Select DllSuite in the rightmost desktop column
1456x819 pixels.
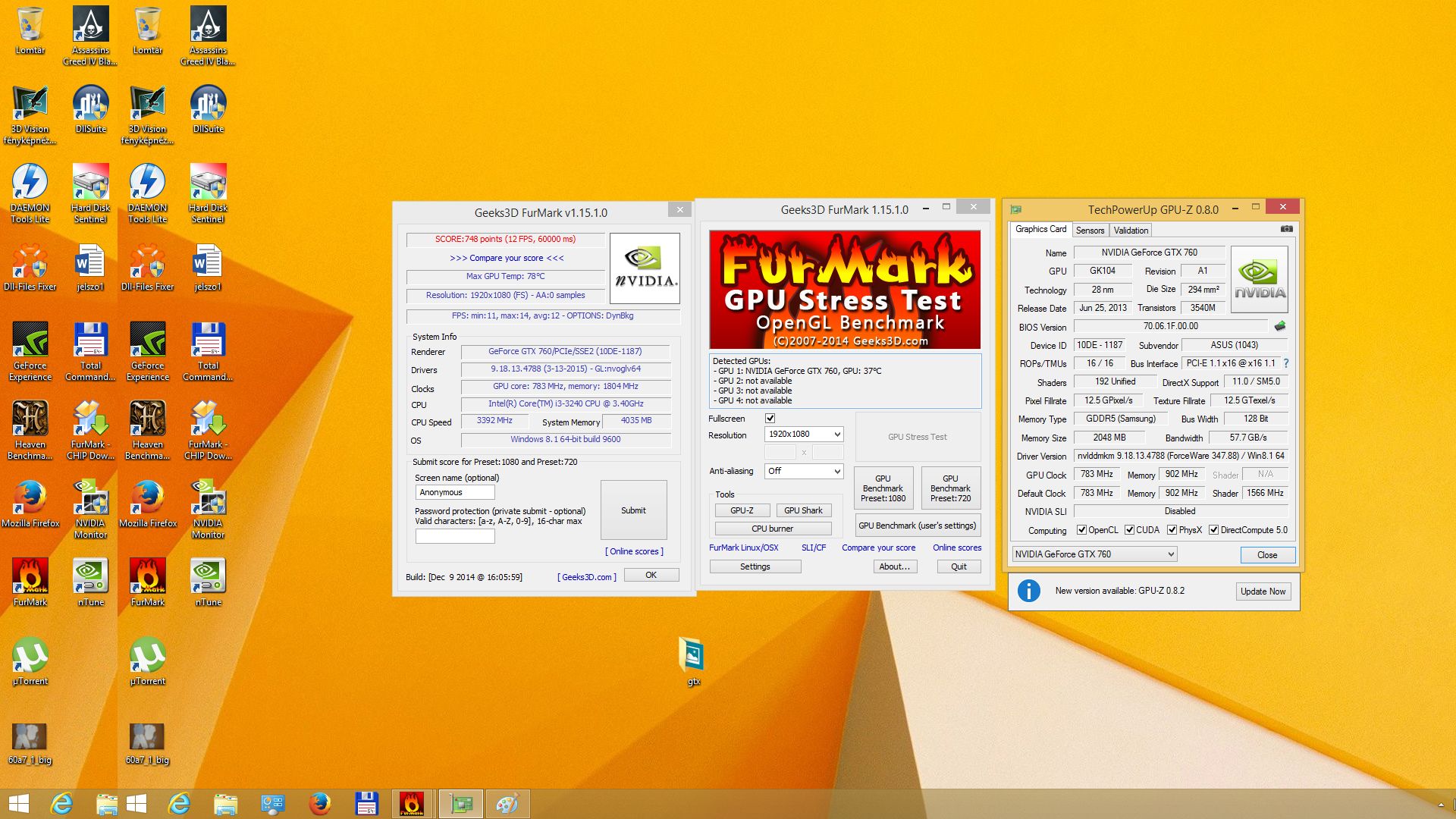[x=208, y=108]
